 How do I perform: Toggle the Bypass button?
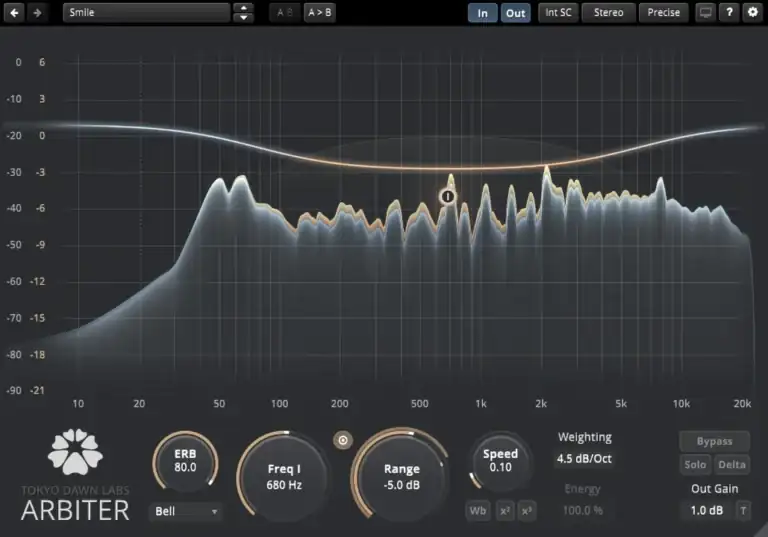[x=715, y=441]
